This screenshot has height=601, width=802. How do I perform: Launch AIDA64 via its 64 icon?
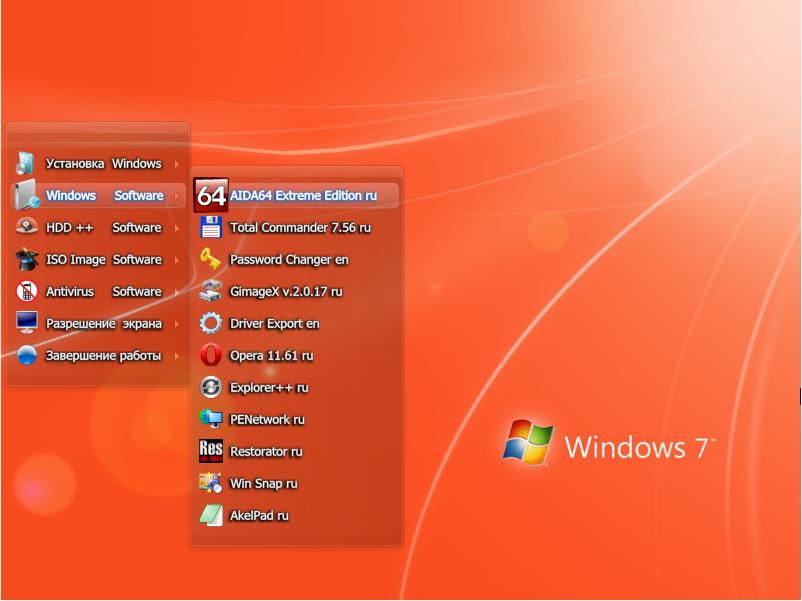[x=211, y=195]
